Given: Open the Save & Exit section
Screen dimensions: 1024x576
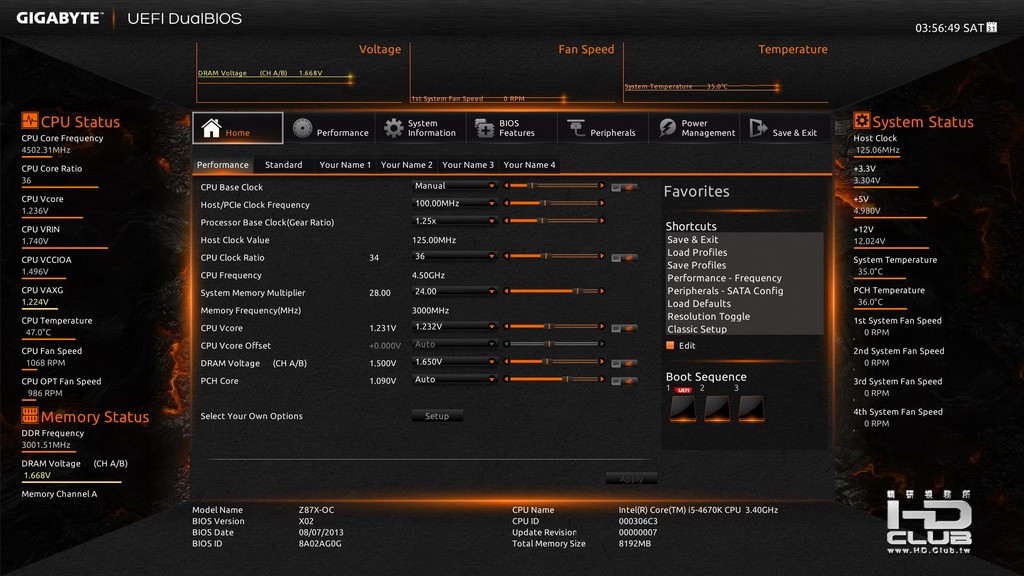Looking at the screenshot, I should pos(783,128).
